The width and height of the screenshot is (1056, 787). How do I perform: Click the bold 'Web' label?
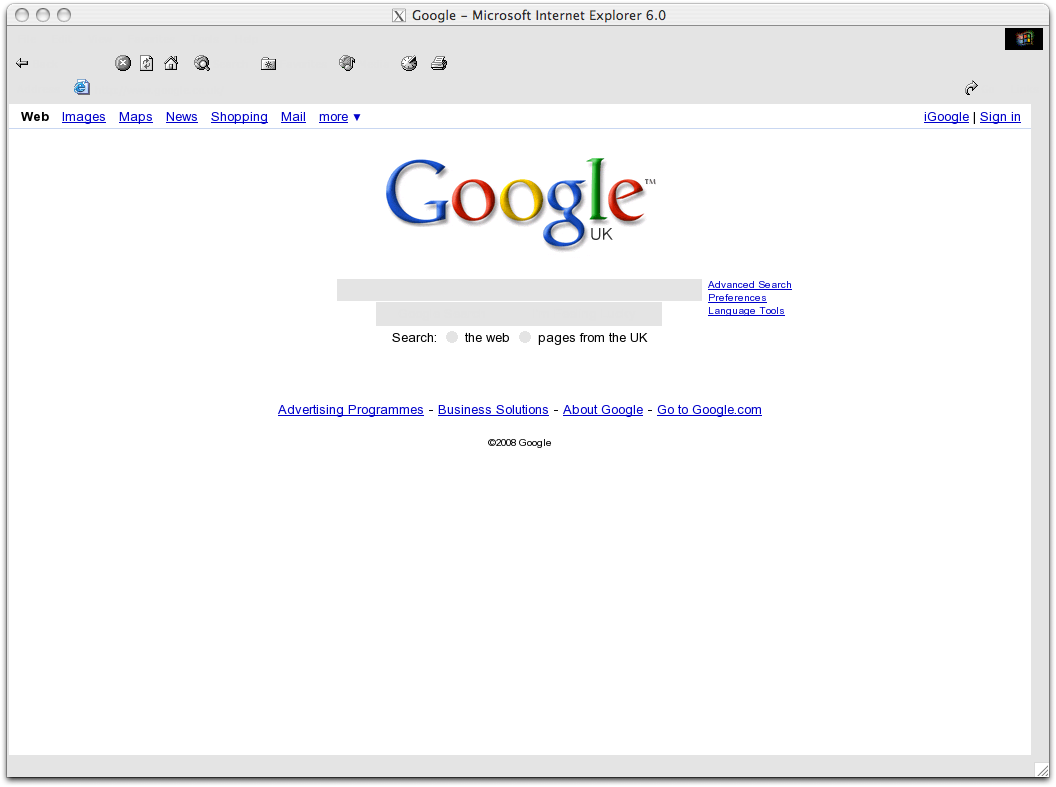[x=35, y=117]
